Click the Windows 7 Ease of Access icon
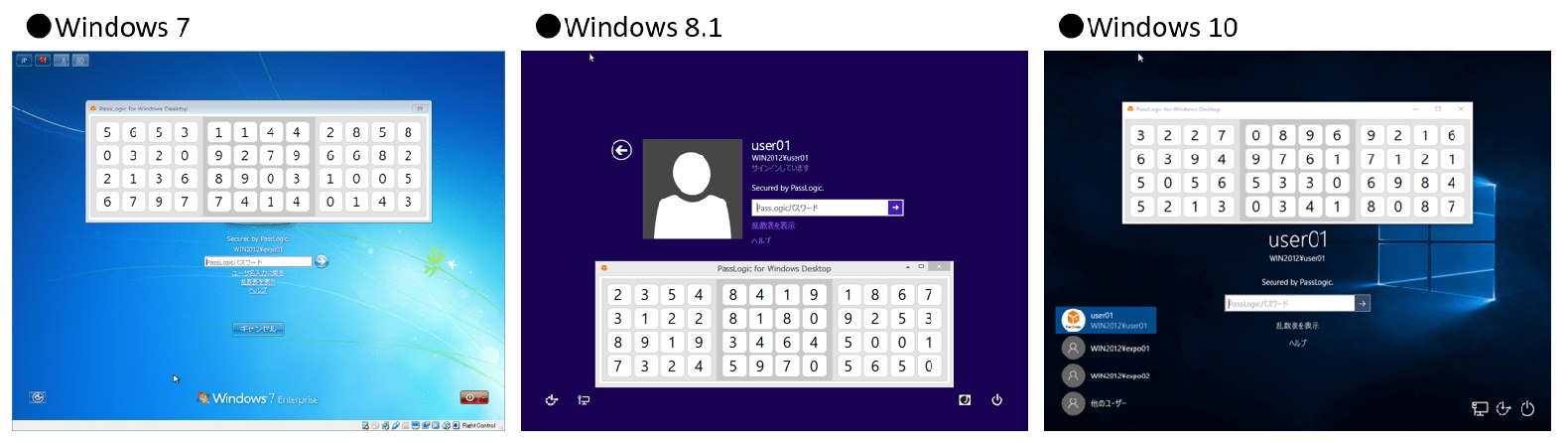 coord(38,397)
